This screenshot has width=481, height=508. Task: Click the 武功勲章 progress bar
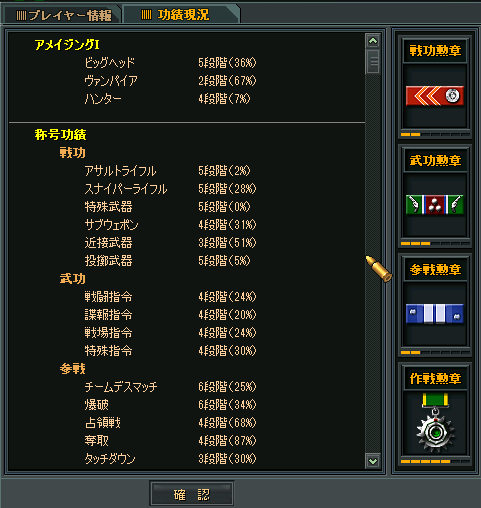click(x=435, y=244)
